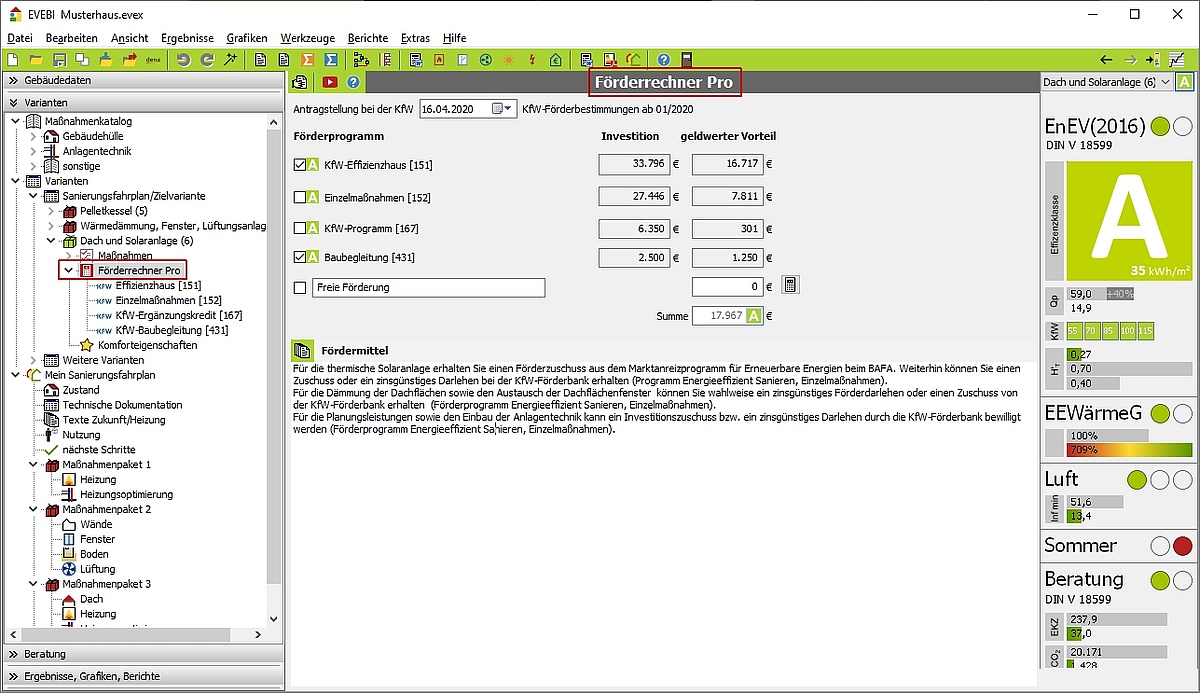Click the orange sigma sum icon
The width and height of the screenshot is (1200, 693).
tap(308, 60)
